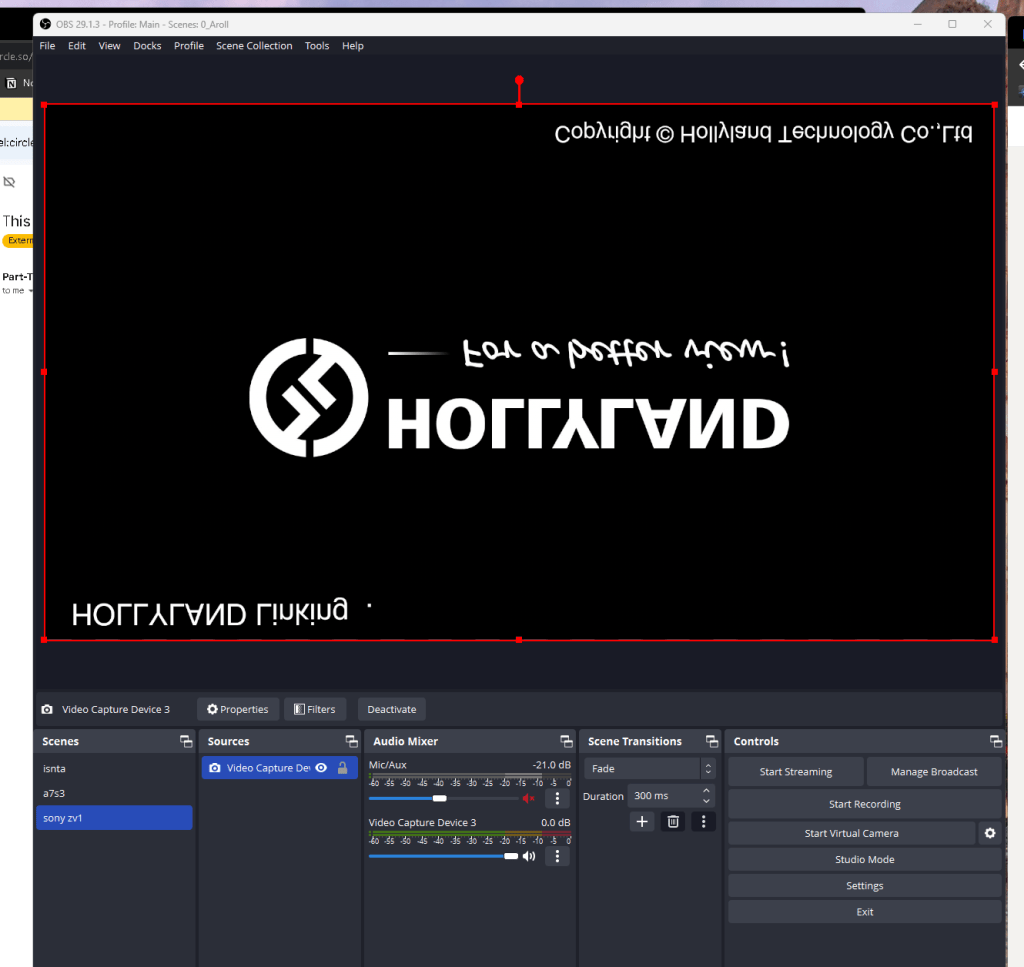Image resolution: width=1024 pixels, height=967 pixels.
Task: Open the Docks menu
Action: coord(147,46)
